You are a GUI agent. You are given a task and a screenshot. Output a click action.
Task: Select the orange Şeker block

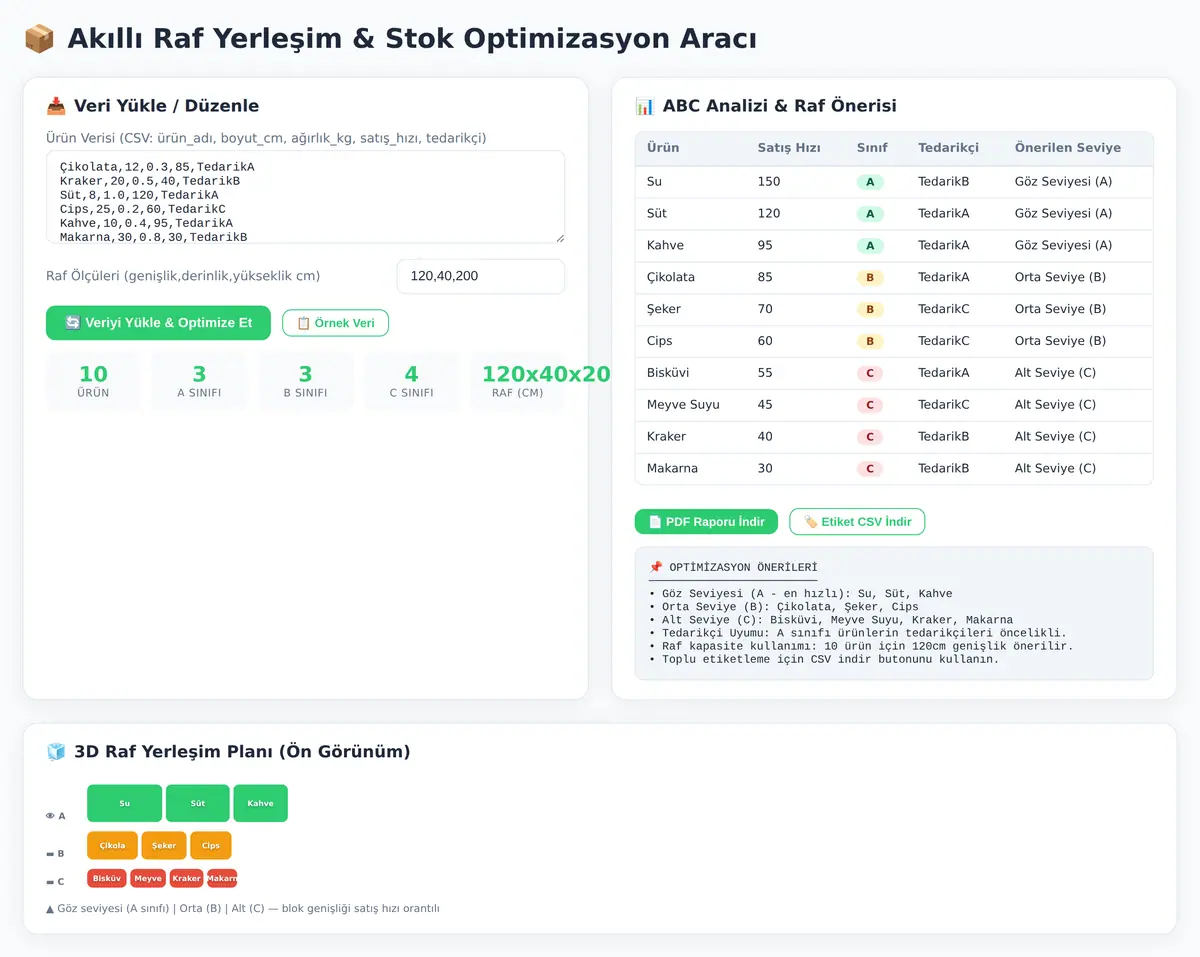coord(164,845)
